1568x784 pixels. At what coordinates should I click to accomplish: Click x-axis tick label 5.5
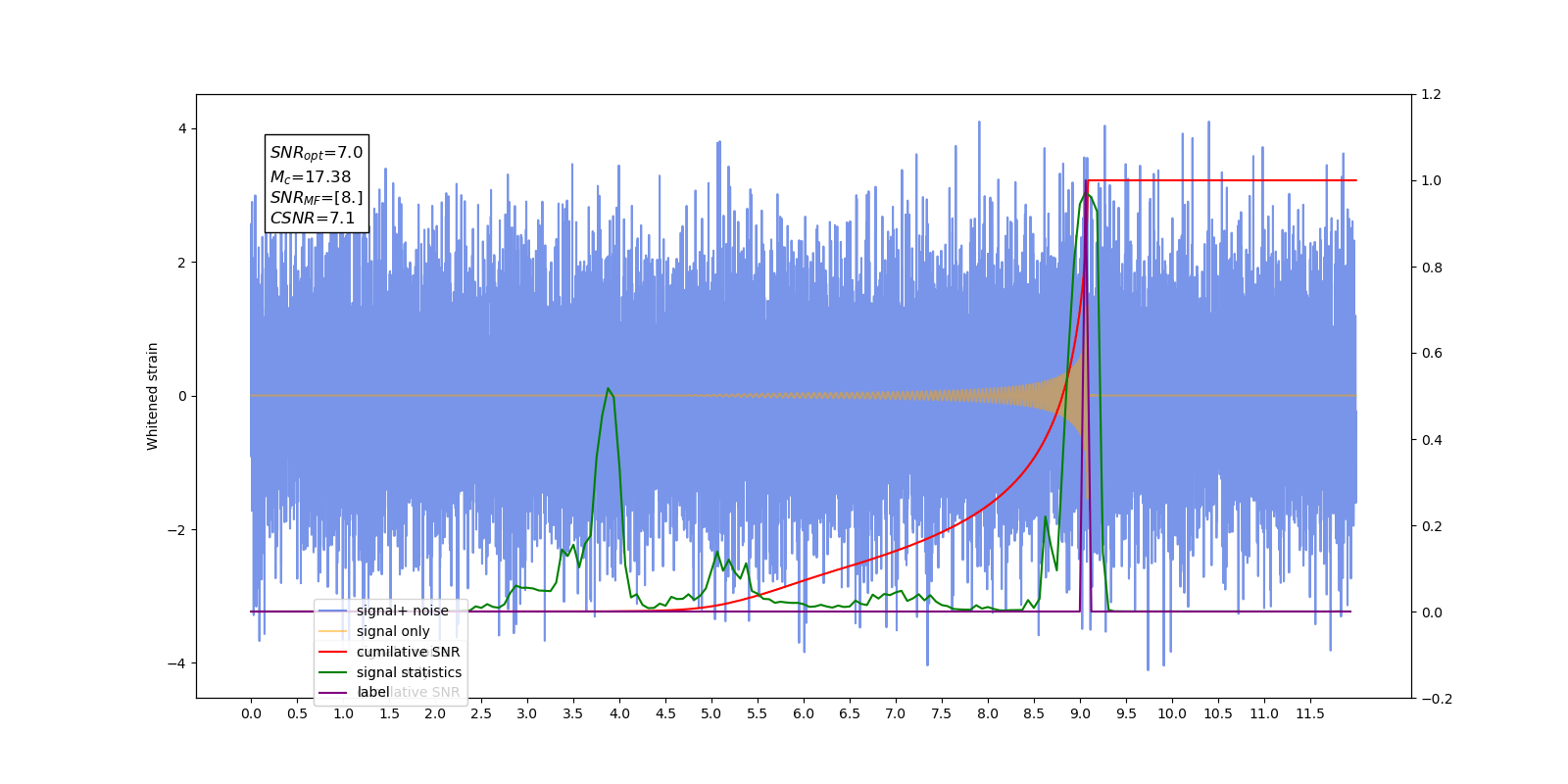tap(758, 713)
